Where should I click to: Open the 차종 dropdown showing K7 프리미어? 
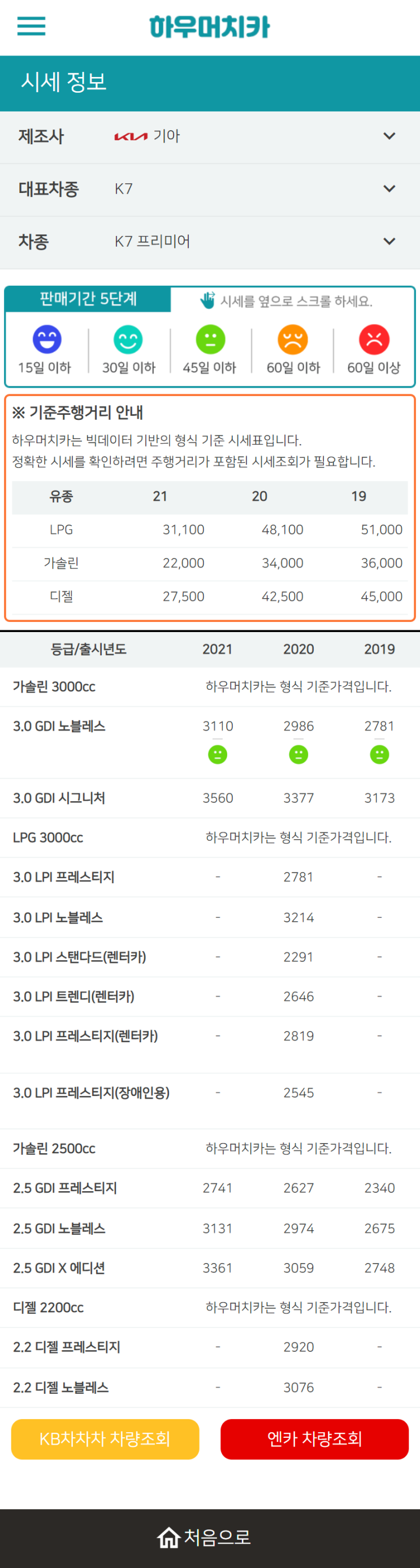tap(210, 242)
